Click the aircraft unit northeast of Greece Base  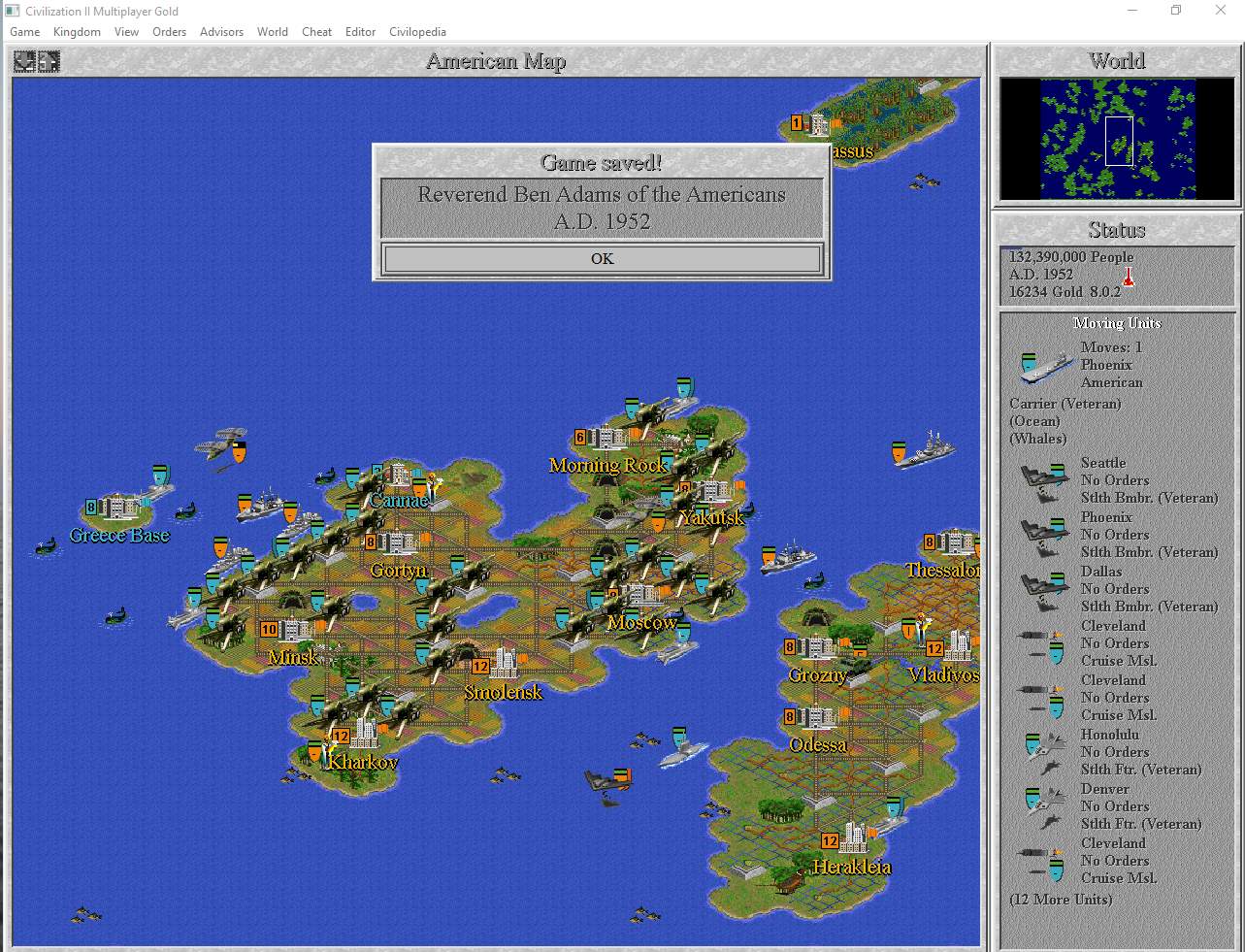point(221,447)
